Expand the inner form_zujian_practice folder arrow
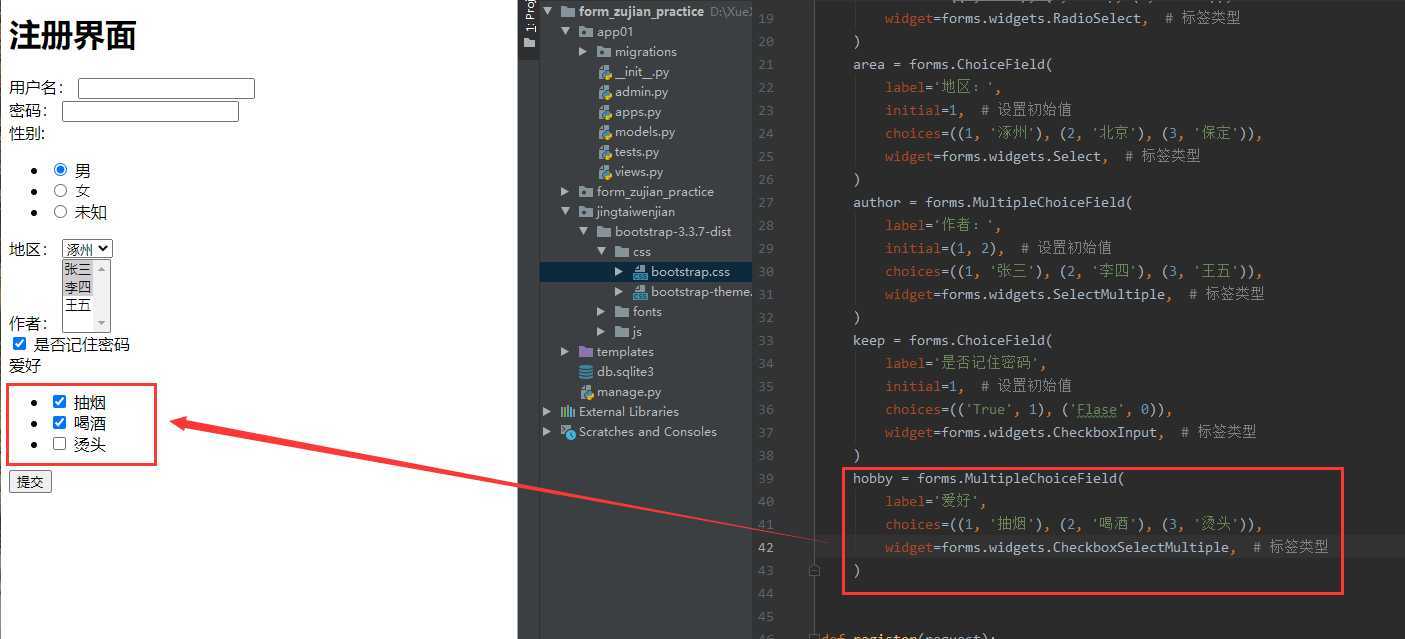 [566, 192]
